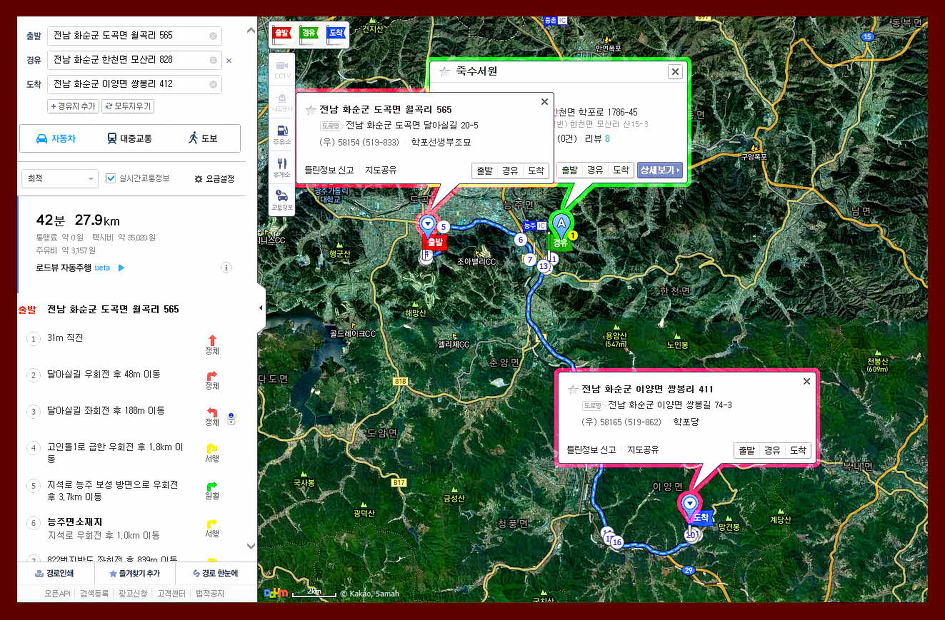Viewport: 945px width, 620px height.
Task: Click 틀린정보 신고 in 월곡리 565 popup
Action: [x=329, y=171]
